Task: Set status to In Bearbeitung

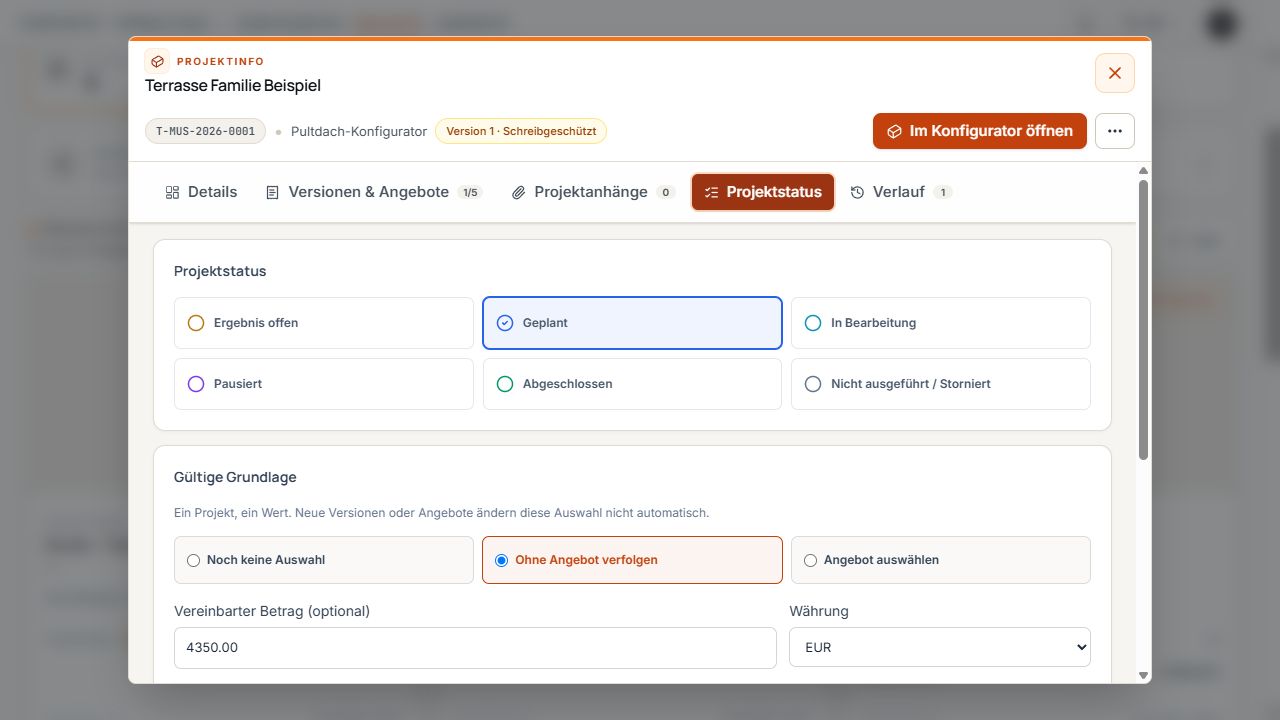Action: click(941, 323)
